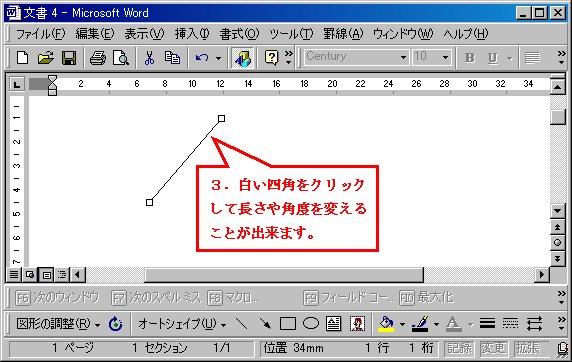This screenshot has width=572, height=362.
Task: Switch to print layout view button
Action: click(x=46, y=274)
